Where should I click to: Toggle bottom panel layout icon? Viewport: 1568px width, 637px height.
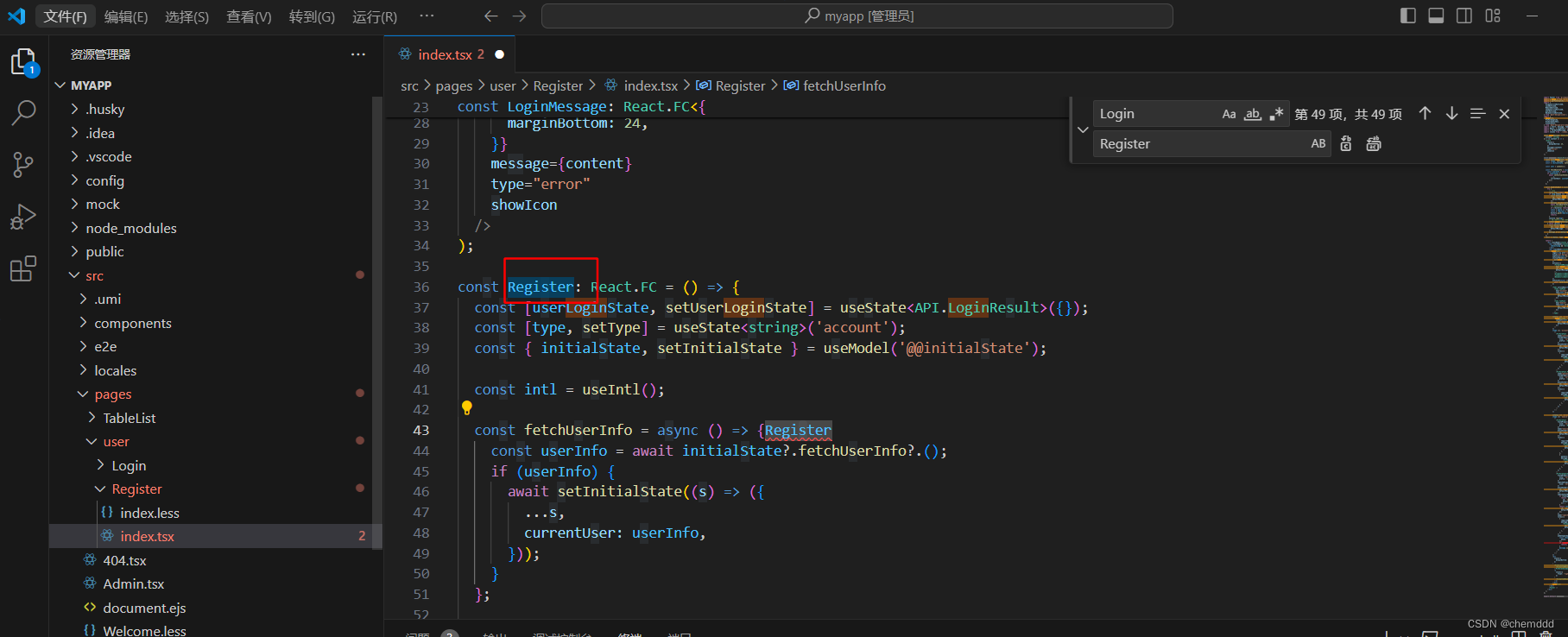click(1436, 16)
